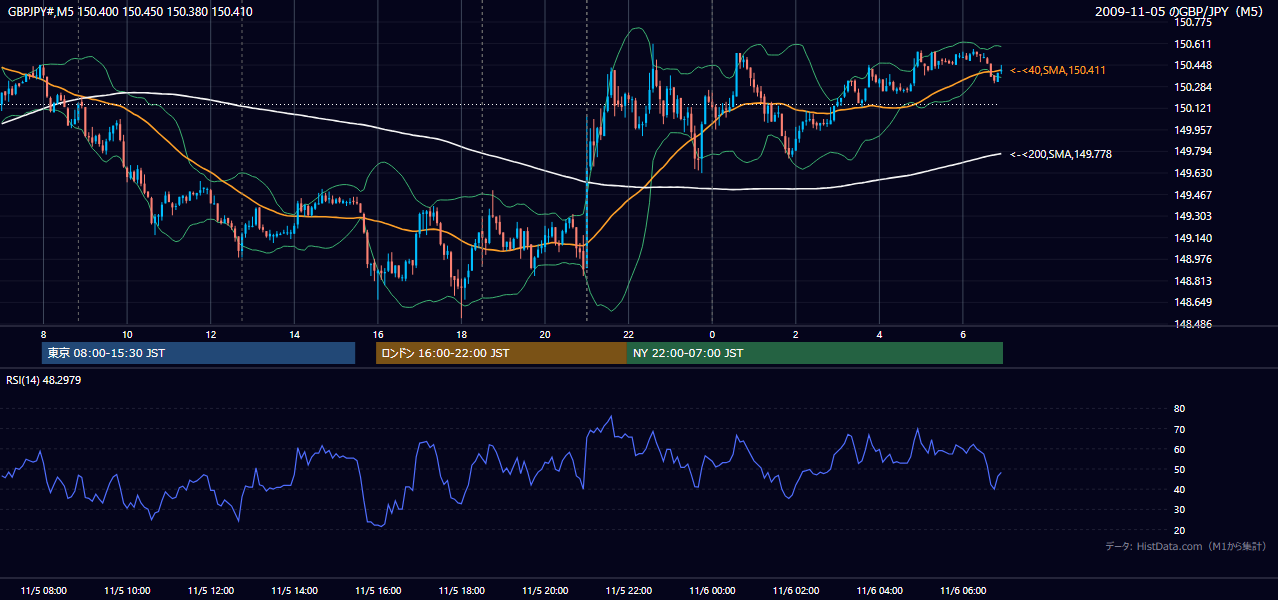Click price axis label 150.775
Viewport: 1278px width, 600px height.
tap(1192, 22)
